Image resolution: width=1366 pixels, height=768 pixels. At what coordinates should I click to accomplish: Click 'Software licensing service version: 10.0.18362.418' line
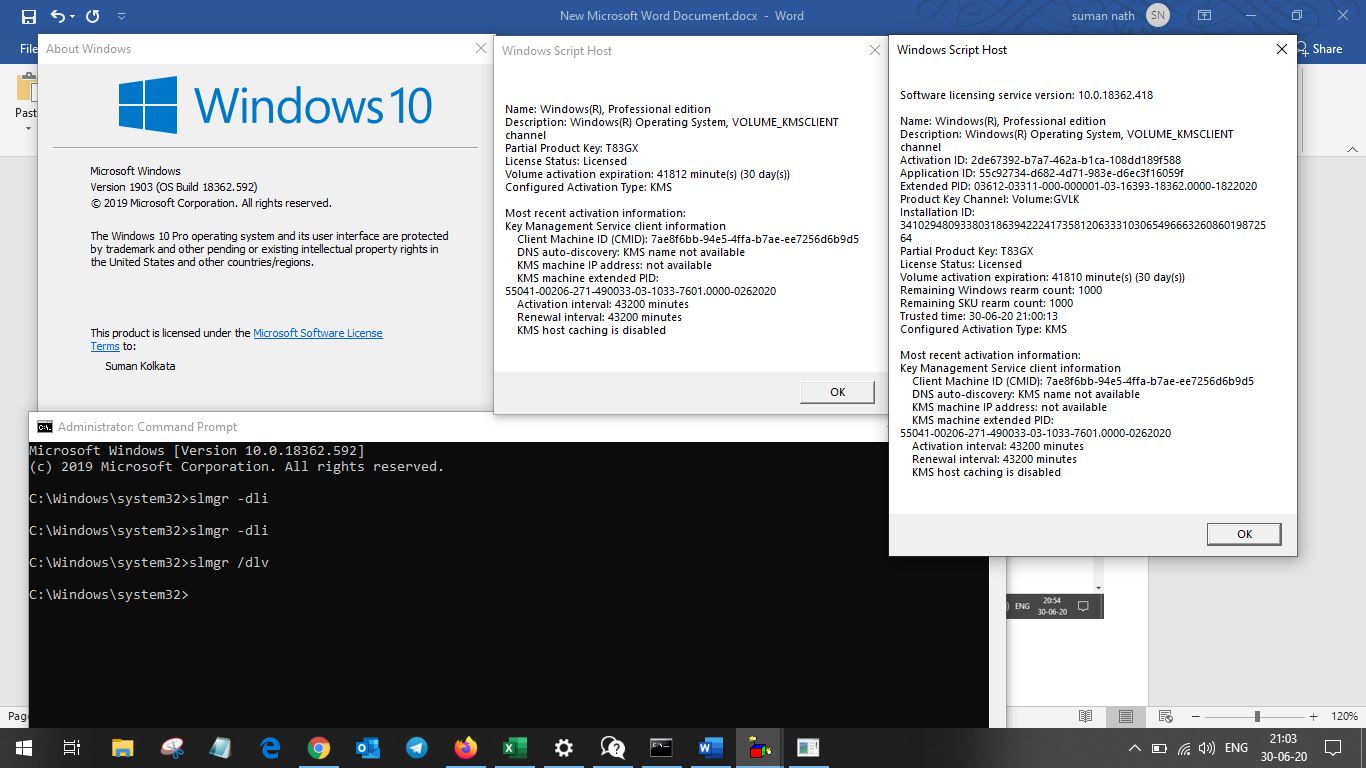(1026, 95)
